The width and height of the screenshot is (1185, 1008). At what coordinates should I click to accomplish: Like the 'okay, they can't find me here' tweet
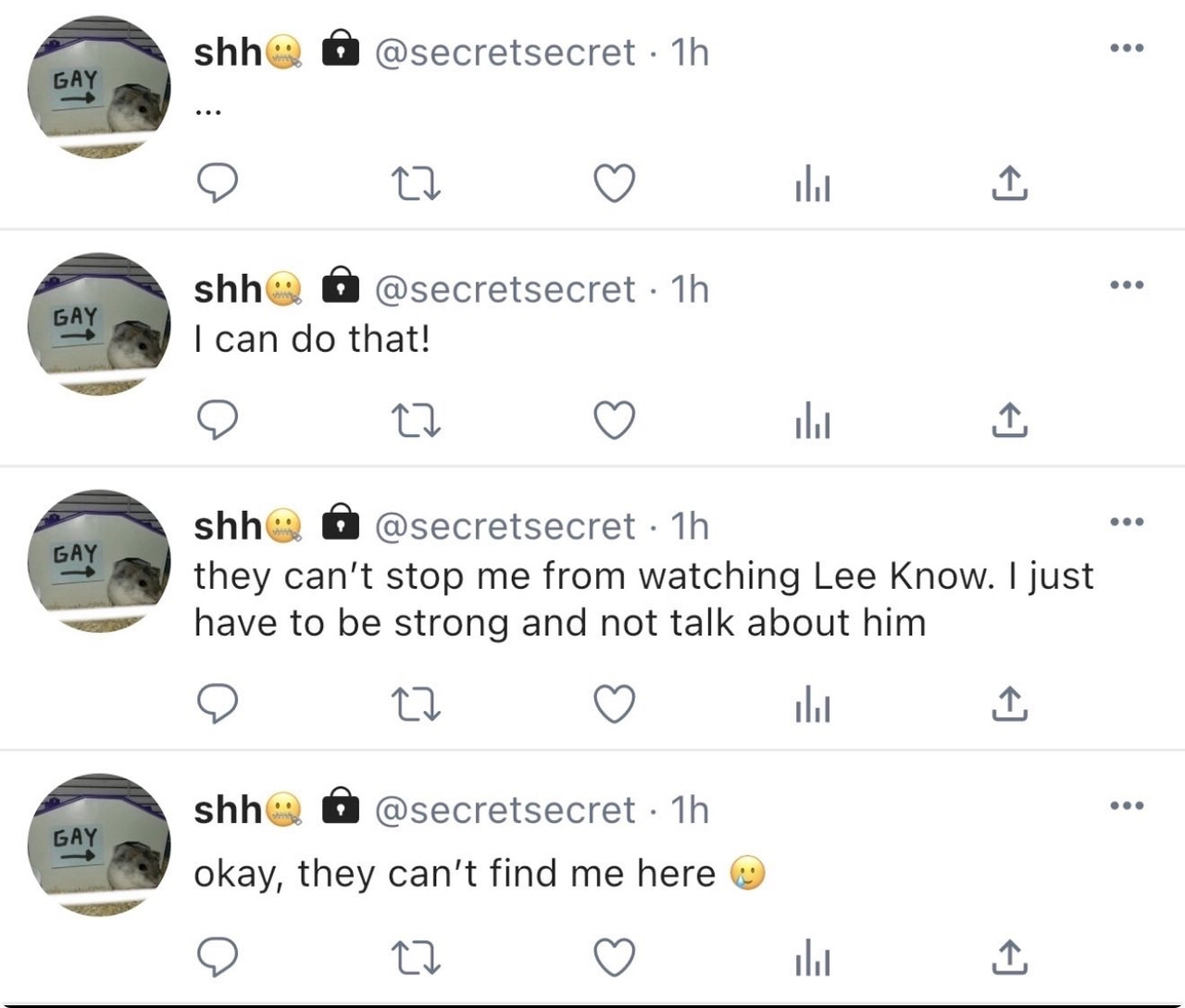coord(615,957)
